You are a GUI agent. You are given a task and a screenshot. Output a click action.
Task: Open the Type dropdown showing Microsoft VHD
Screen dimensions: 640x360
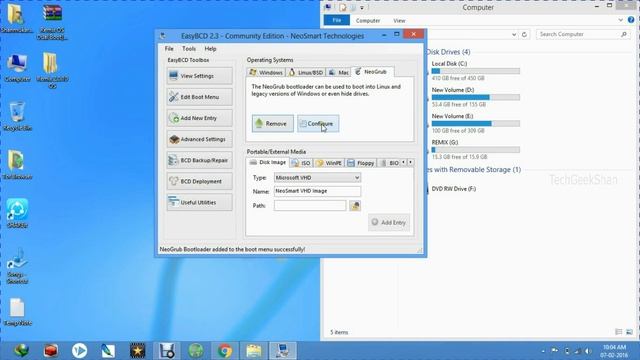(317, 178)
